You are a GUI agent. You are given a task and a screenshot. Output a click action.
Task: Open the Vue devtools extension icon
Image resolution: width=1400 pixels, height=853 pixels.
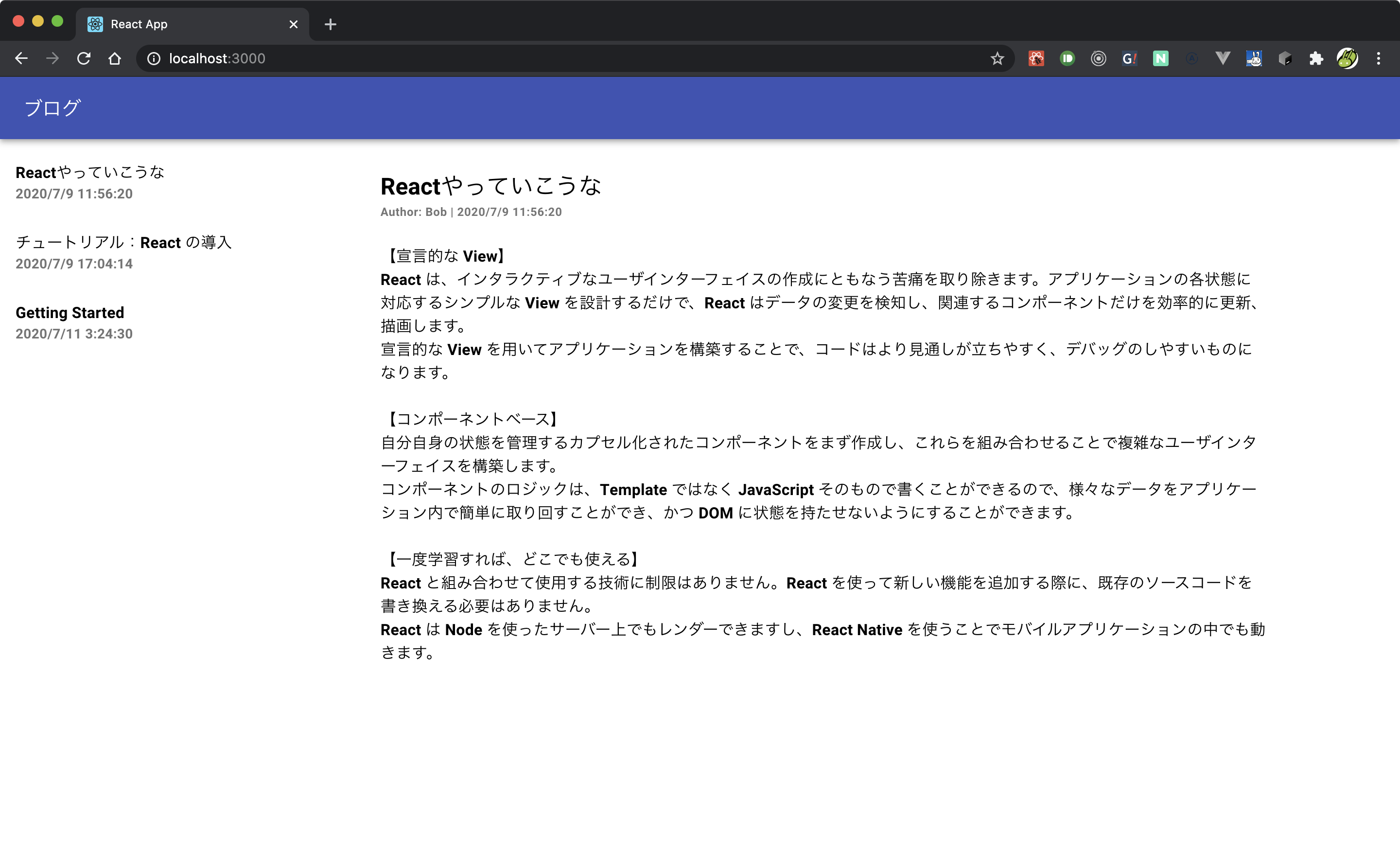[1223, 58]
